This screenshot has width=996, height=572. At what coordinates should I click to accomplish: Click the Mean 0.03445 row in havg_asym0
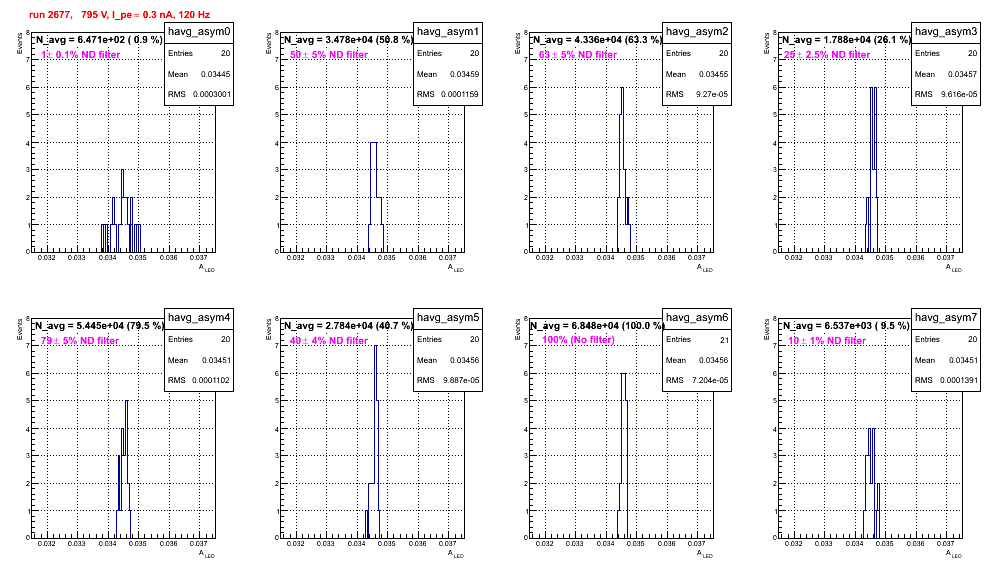199,74
